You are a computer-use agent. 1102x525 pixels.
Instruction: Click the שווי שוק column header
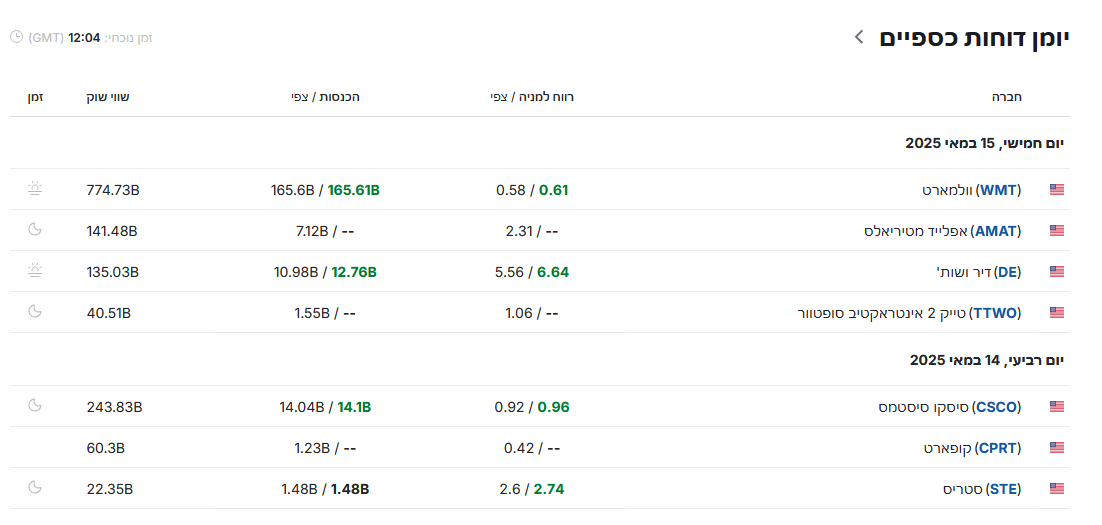[x=108, y=97]
